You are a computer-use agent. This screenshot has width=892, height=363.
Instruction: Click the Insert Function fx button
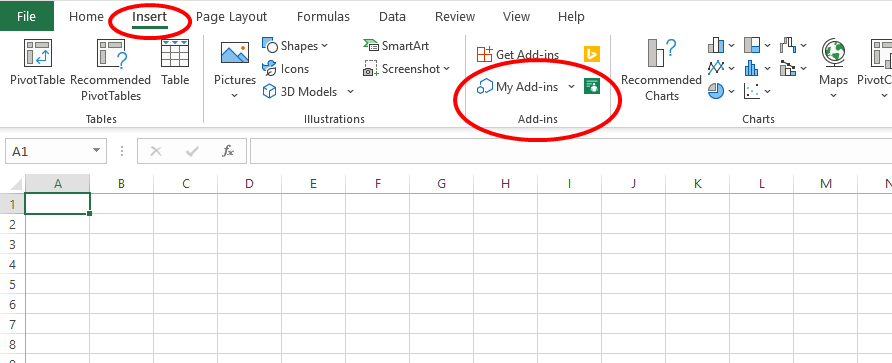click(228, 151)
